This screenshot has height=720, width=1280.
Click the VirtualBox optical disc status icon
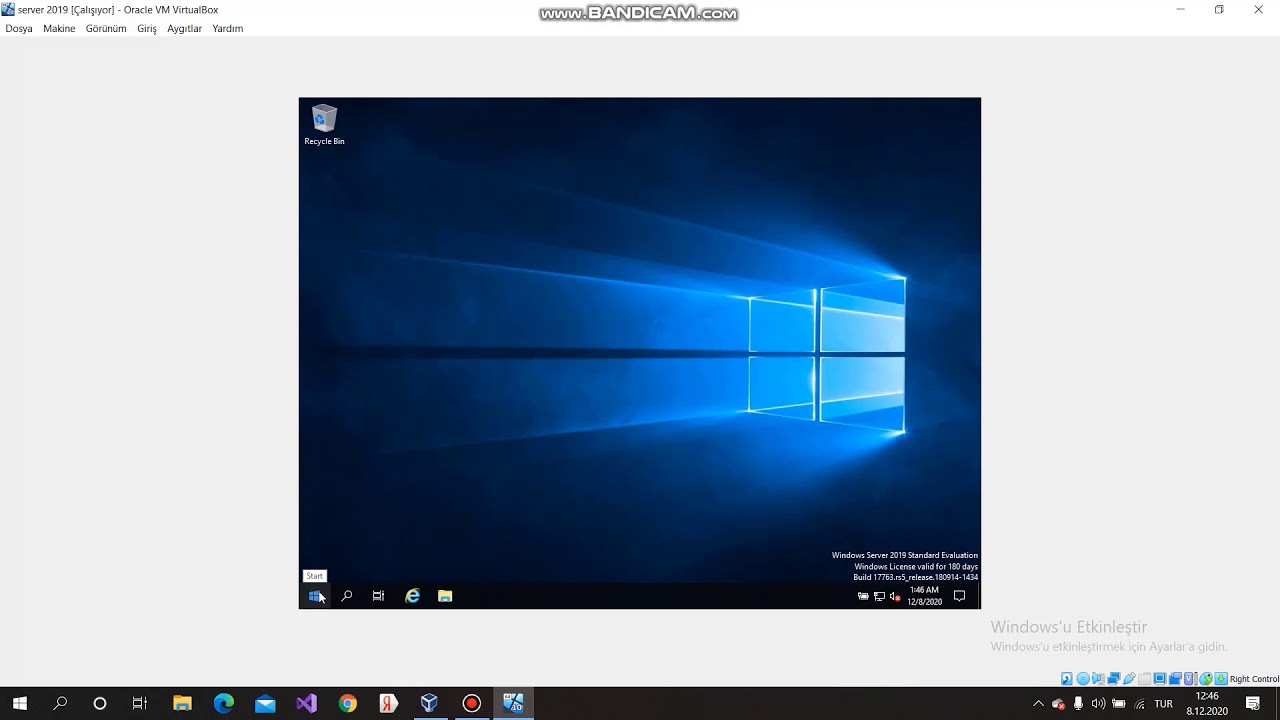click(x=1083, y=679)
